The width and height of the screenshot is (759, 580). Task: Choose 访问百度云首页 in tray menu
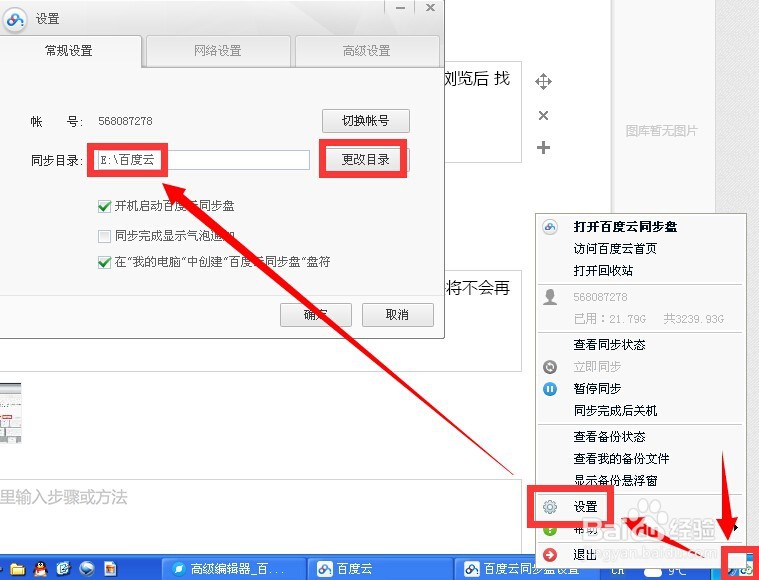pos(615,249)
